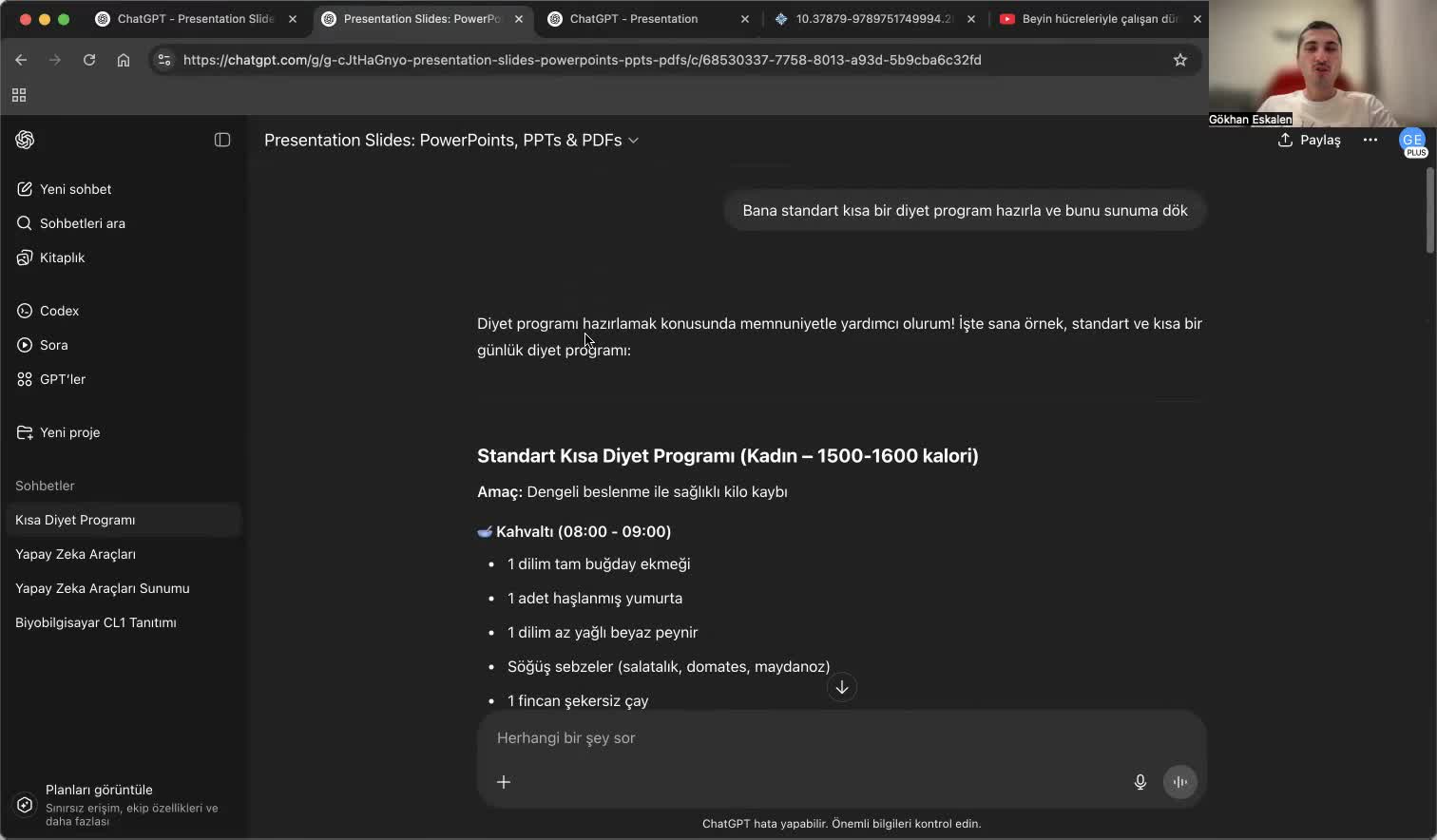Close the 10.37879-9789751749994 tab
This screenshot has height=840, width=1437.
(971, 19)
